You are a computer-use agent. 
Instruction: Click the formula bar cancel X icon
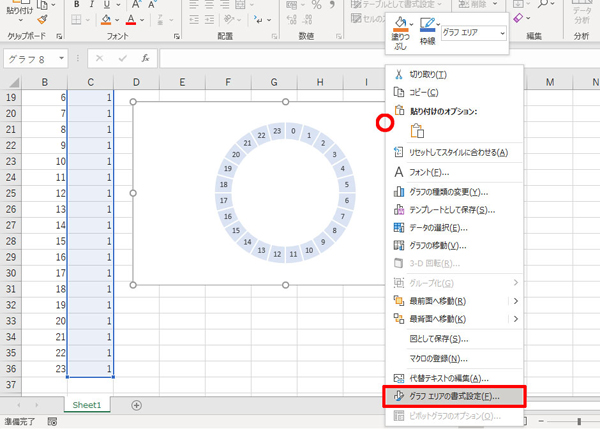pyautogui.click(x=99, y=58)
